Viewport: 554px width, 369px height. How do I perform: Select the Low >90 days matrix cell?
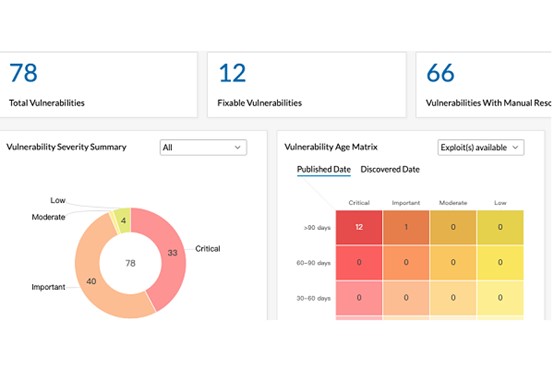coord(500,227)
